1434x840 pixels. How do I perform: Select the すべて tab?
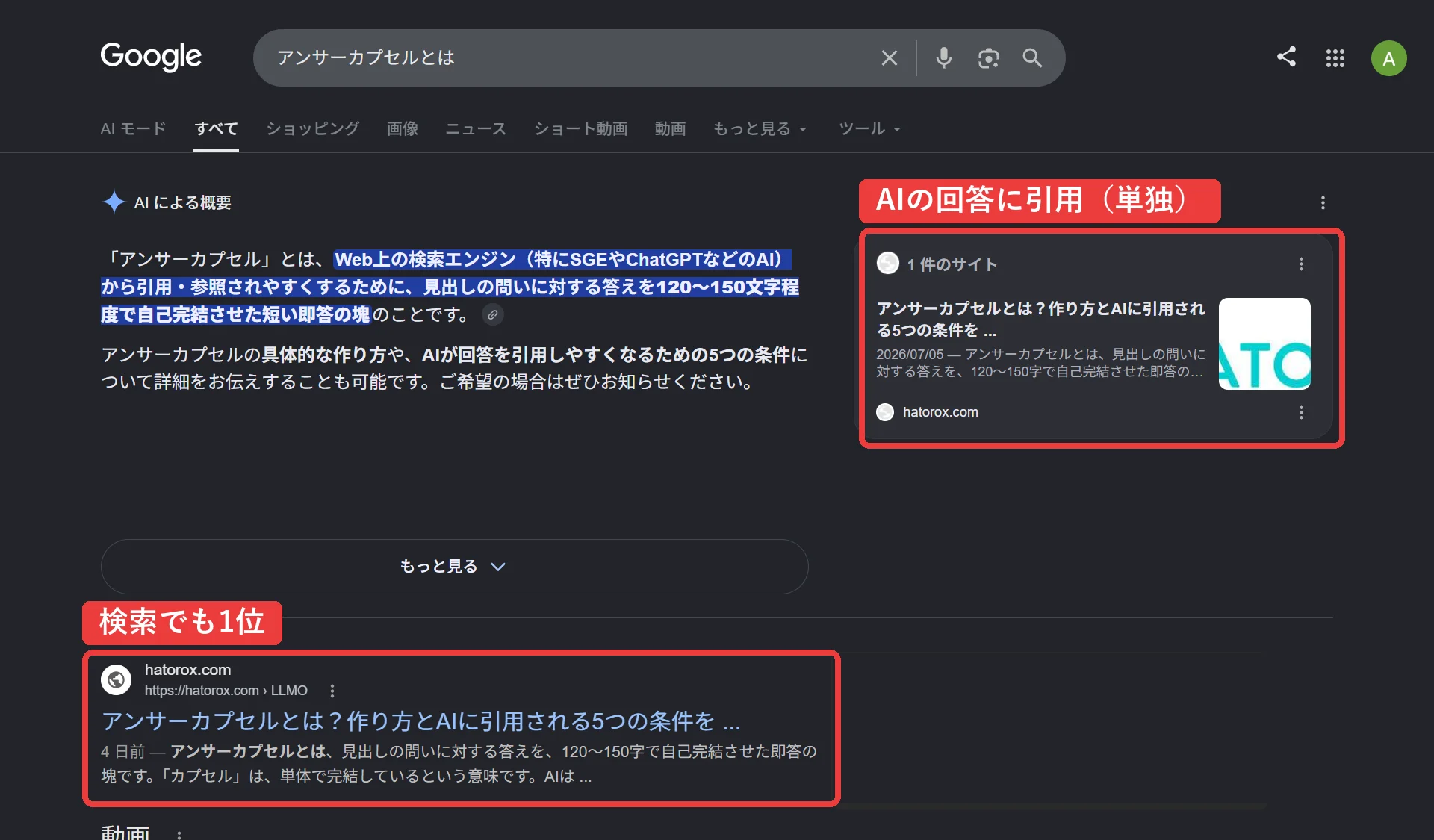click(216, 128)
